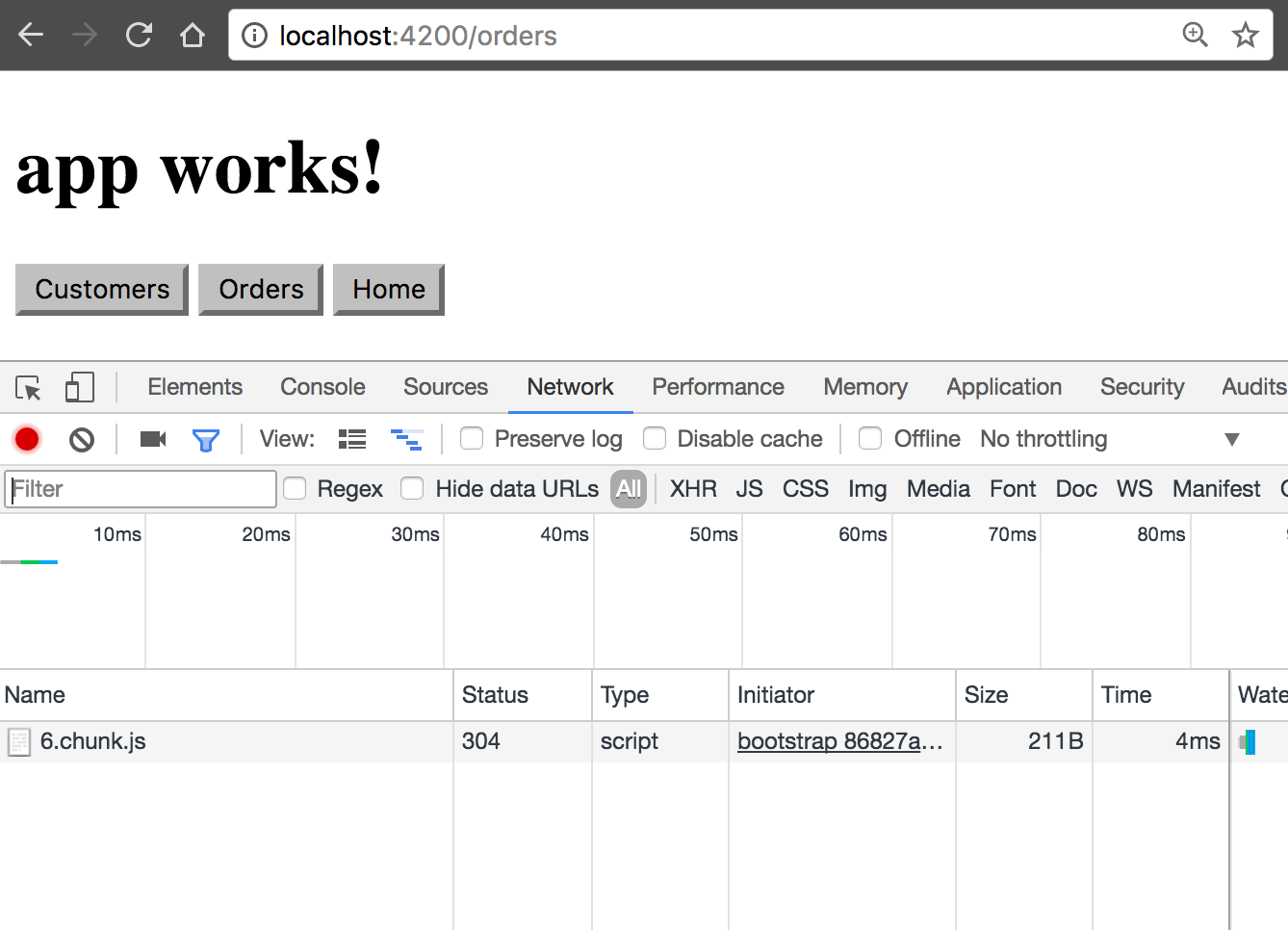Toggle the network filter funnel icon
Viewport: 1288px width, 930px height.
[206, 440]
